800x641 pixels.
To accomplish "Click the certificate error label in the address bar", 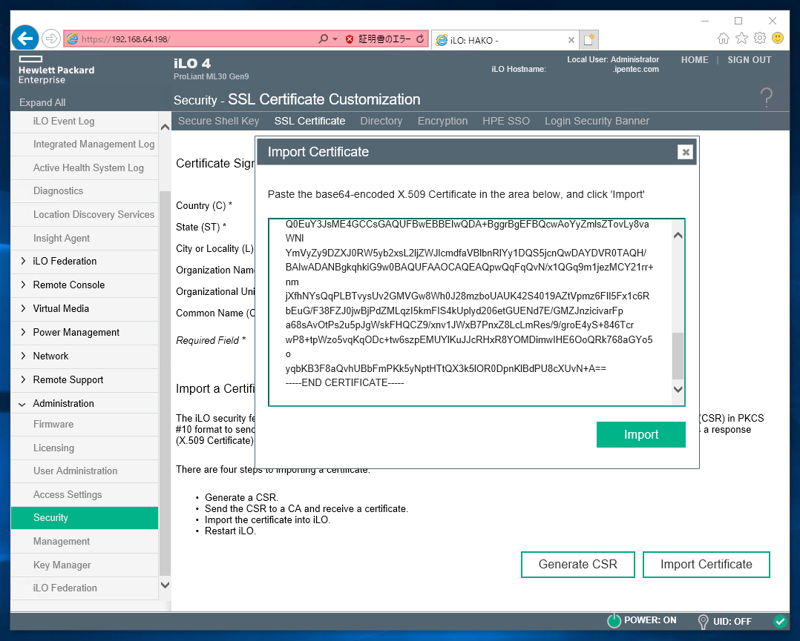I will [x=384, y=39].
